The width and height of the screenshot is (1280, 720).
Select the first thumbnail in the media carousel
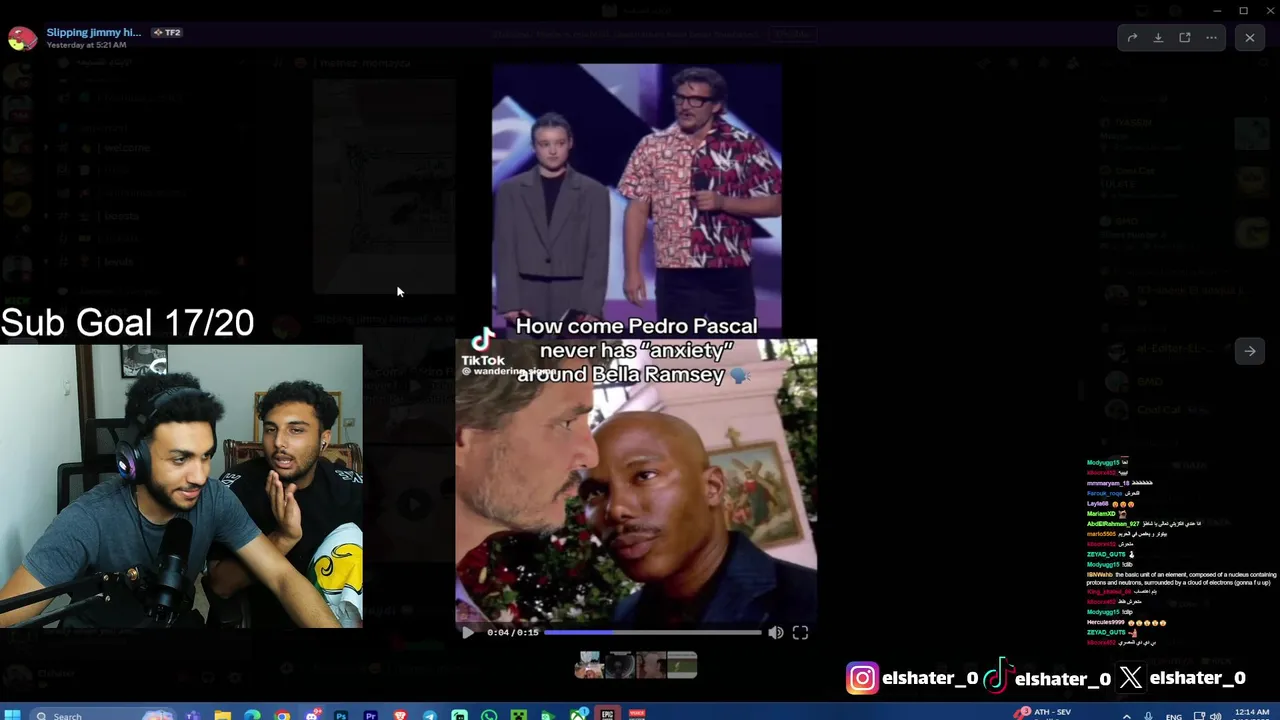click(x=590, y=665)
